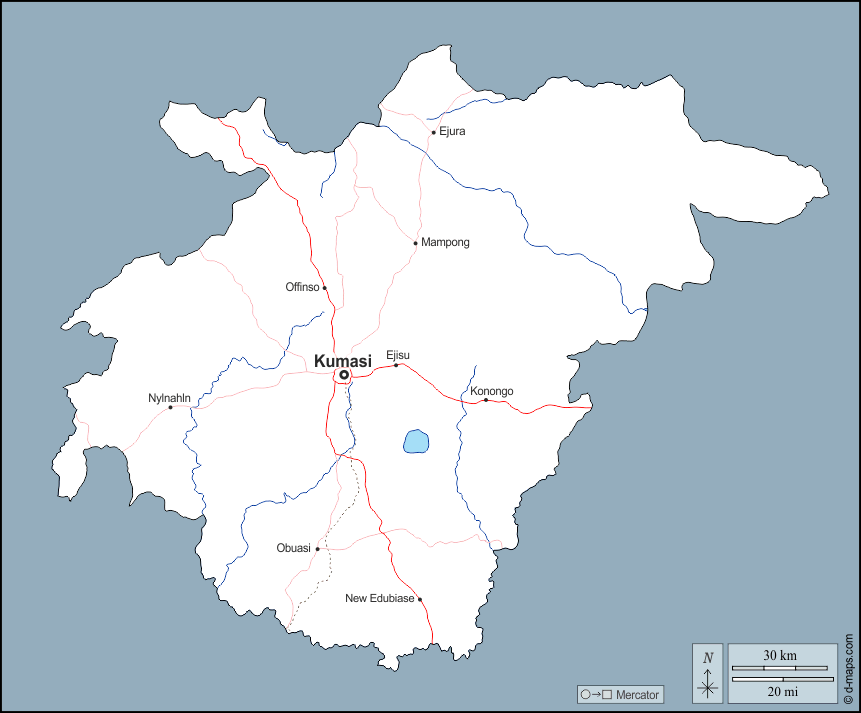Viewport: 861px width, 713px height.
Task: Click the north arrow compass icon
Action: coord(708,673)
